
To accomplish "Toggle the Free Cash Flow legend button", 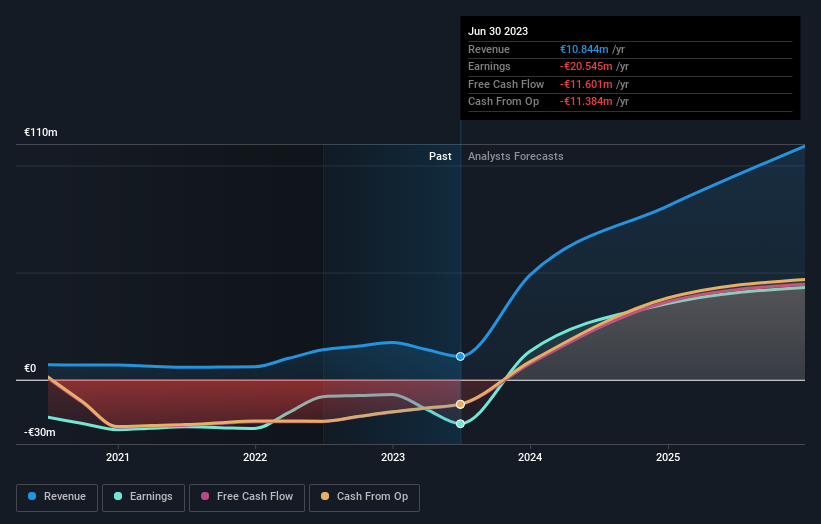I will [x=247, y=497].
